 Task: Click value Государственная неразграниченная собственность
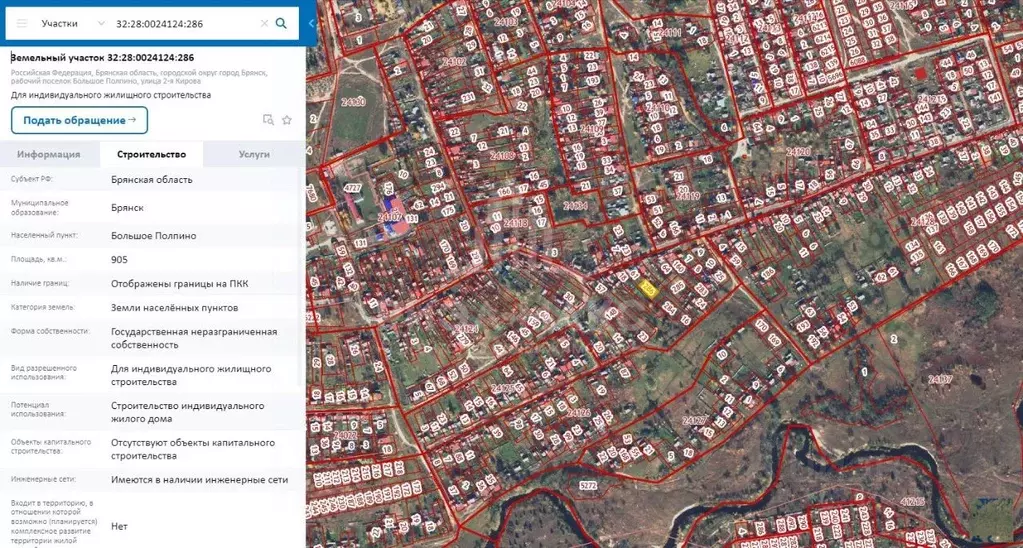(194, 338)
